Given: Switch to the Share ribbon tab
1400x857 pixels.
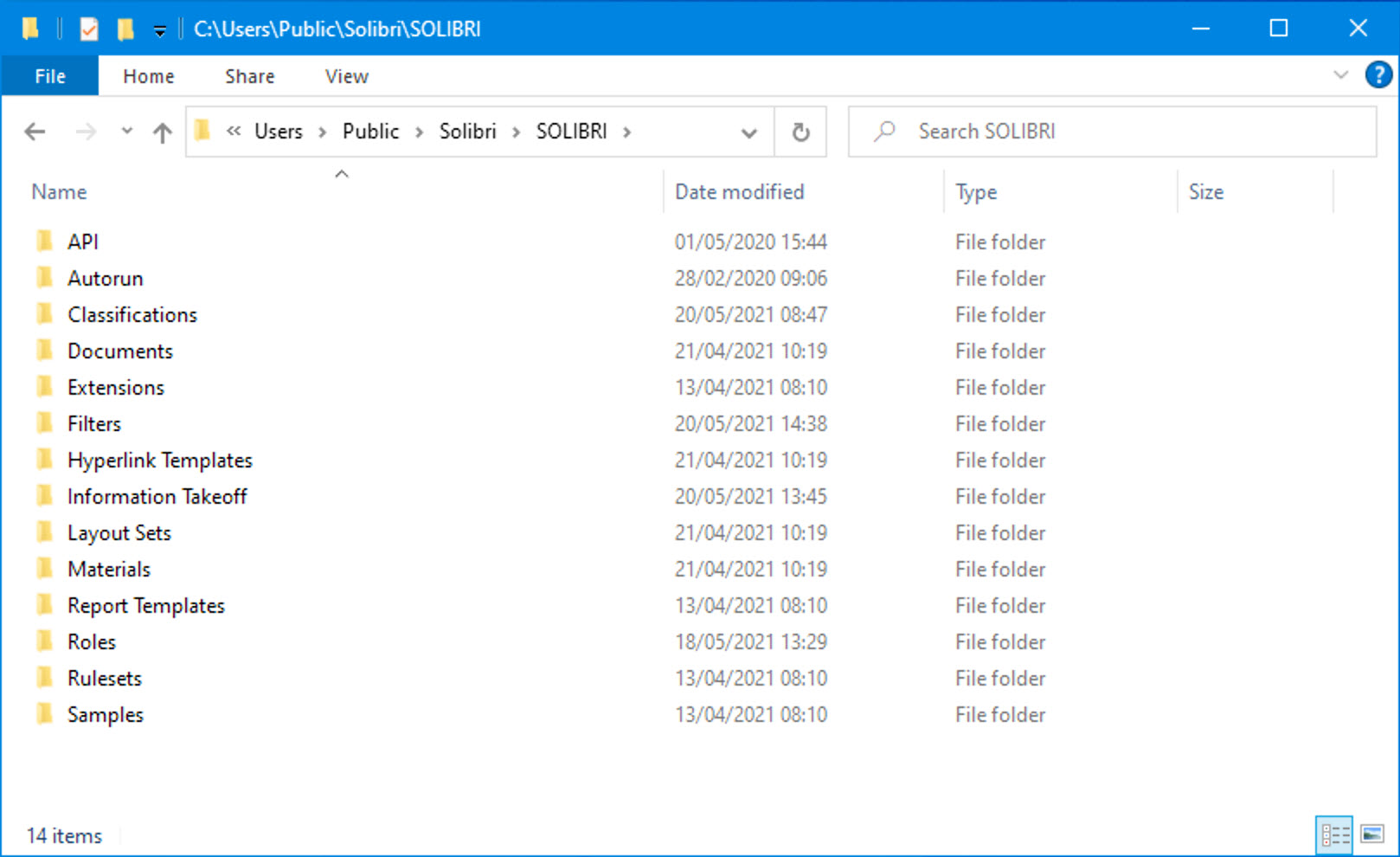Looking at the screenshot, I should click(250, 76).
